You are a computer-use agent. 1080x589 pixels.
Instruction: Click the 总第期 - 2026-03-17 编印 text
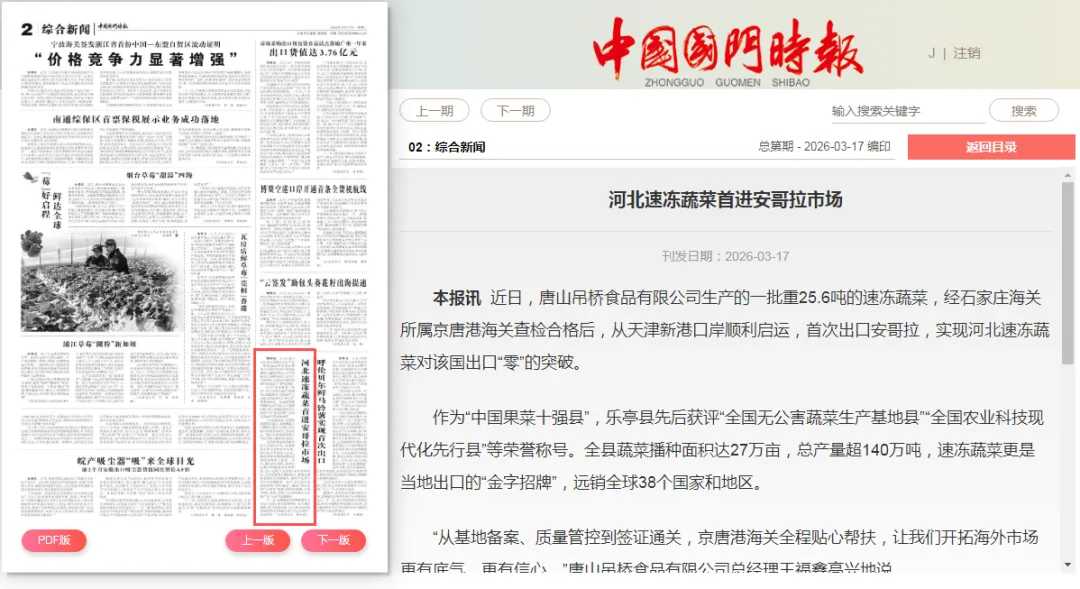(x=824, y=147)
